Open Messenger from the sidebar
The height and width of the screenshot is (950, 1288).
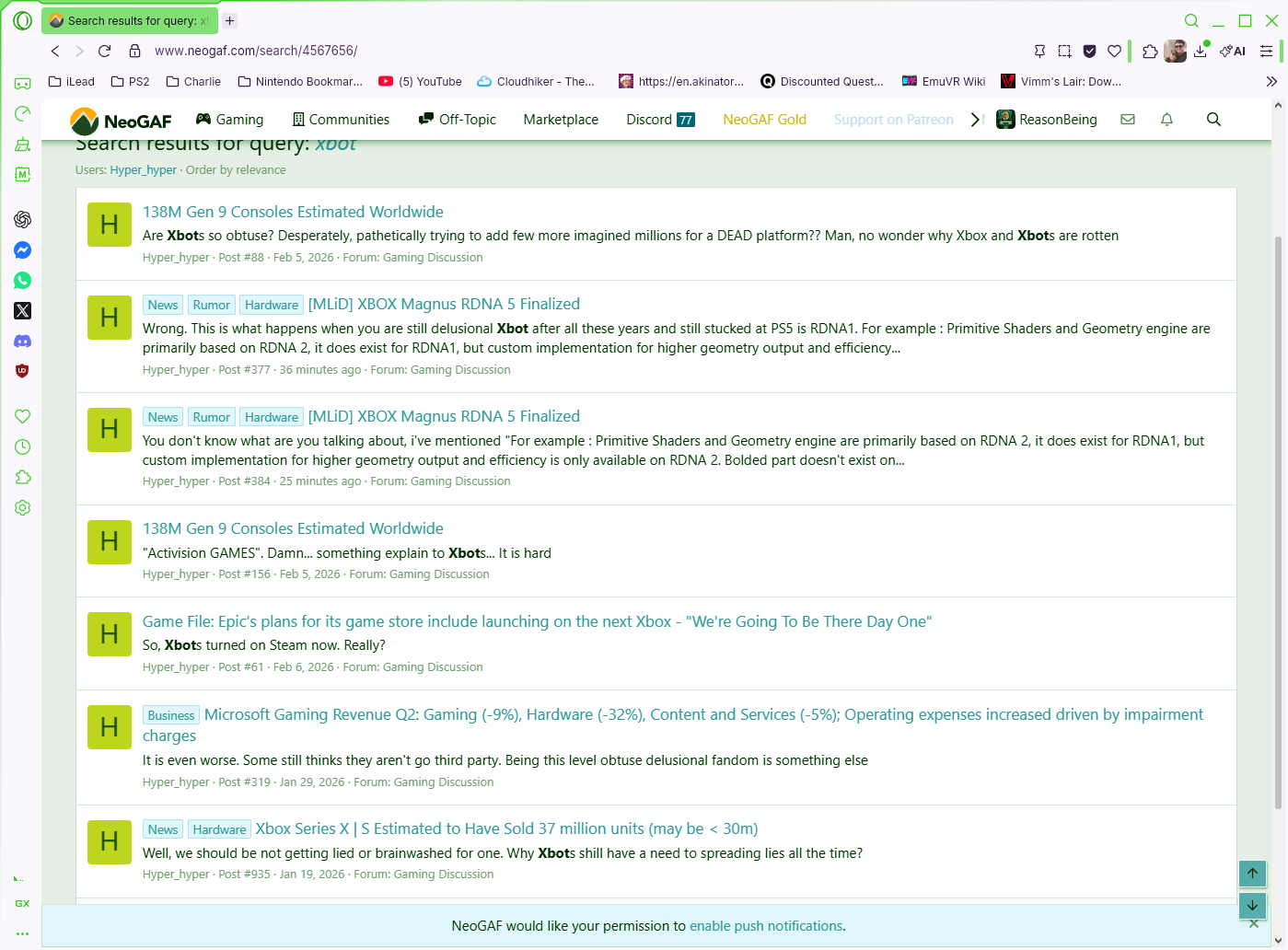[x=22, y=250]
